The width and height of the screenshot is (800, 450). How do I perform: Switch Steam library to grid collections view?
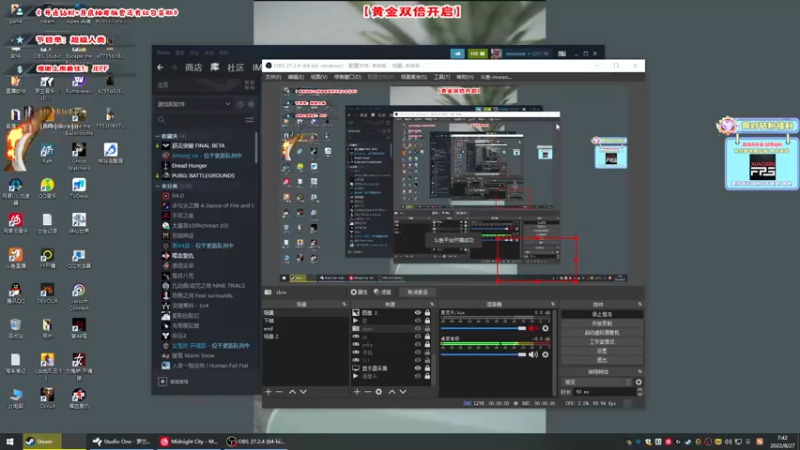tap(249, 85)
